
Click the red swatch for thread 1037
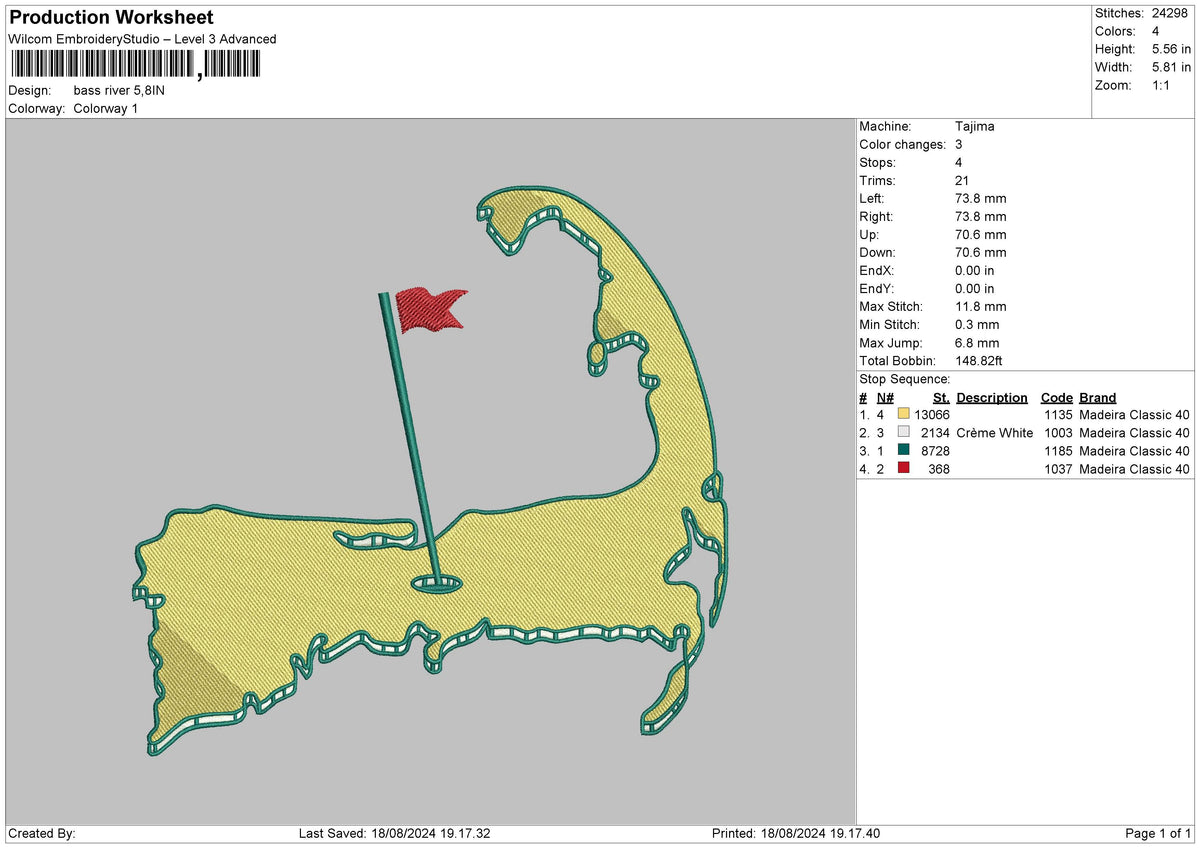tap(904, 469)
